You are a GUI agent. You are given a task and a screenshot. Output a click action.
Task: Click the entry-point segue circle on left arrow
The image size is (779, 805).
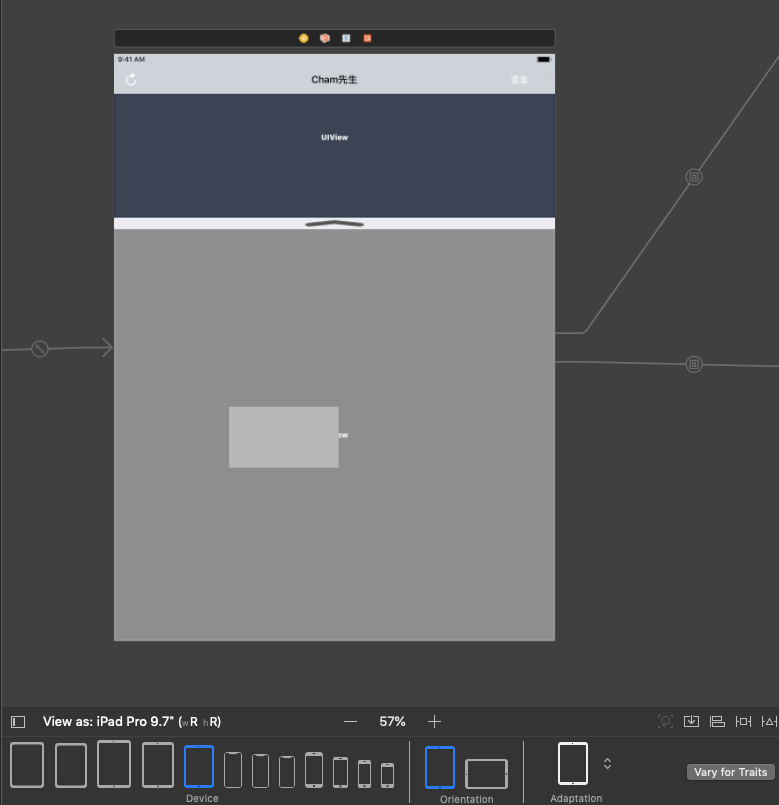pyautogui.click(x=40, y=349)
